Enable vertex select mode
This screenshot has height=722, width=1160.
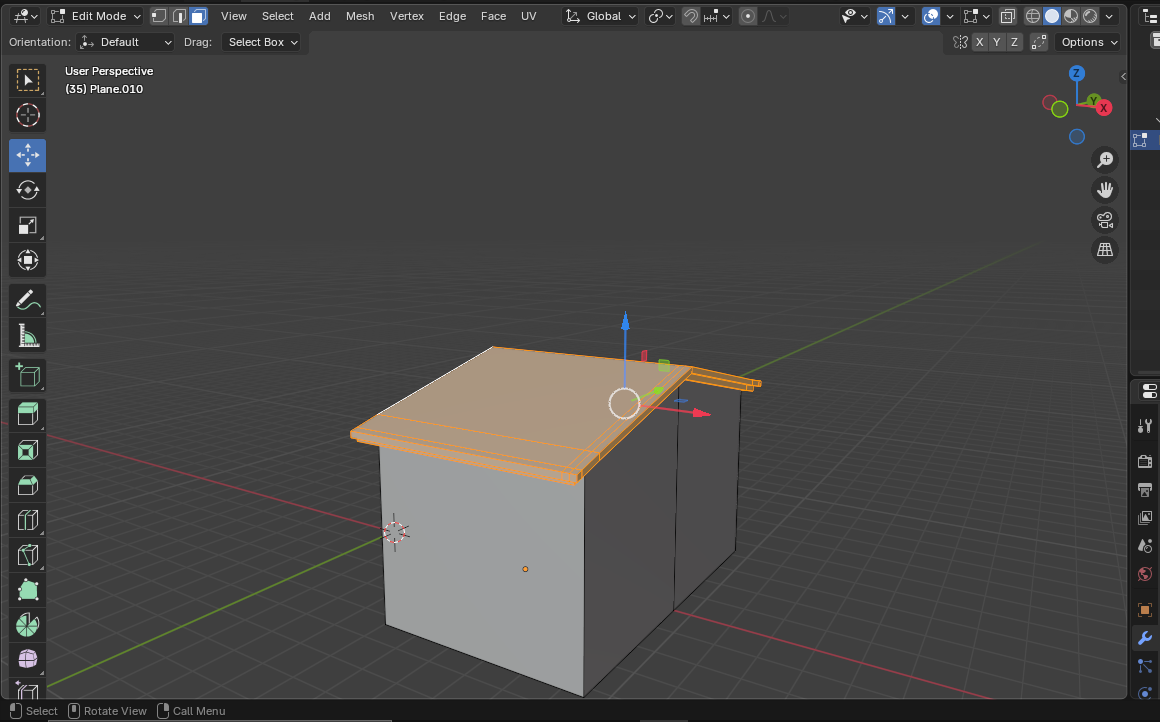tap(159, 16)
